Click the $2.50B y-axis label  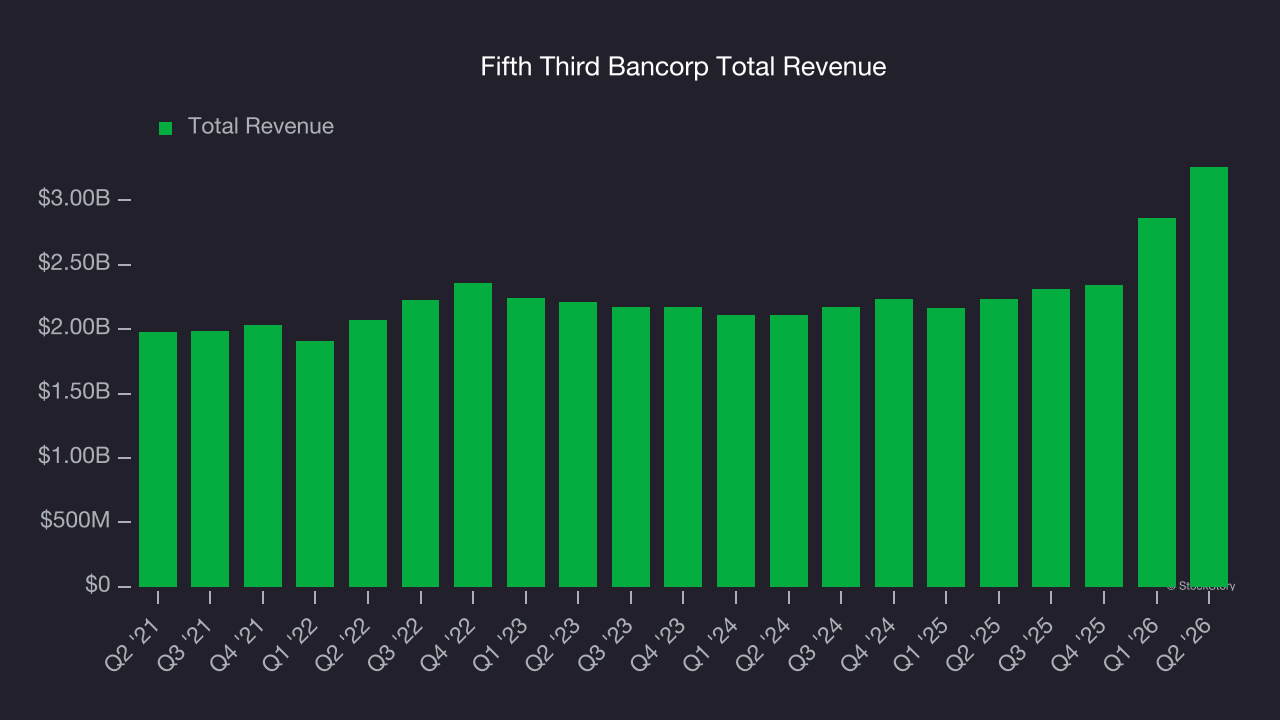73,264
